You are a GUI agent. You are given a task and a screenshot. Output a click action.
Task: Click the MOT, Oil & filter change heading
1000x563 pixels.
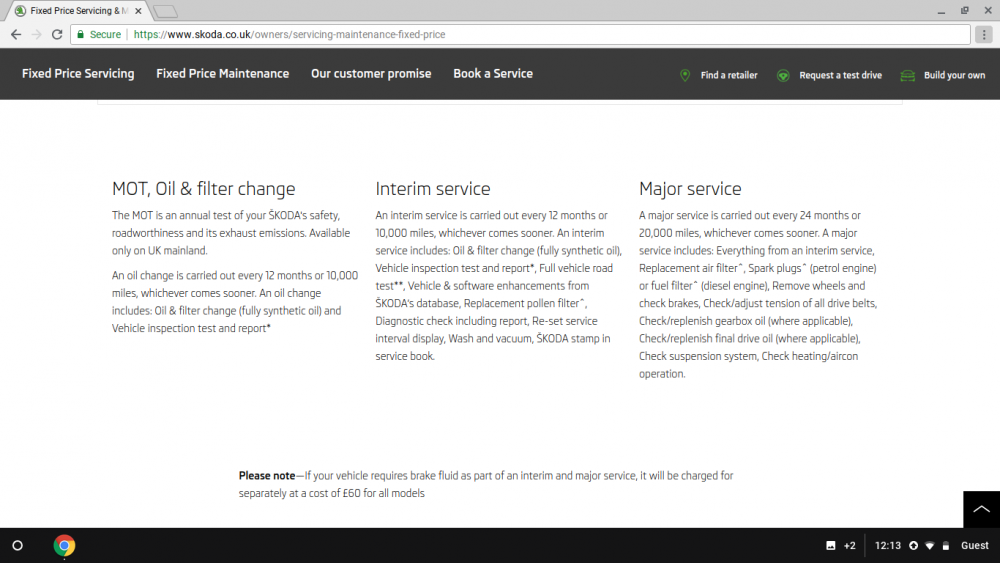[203, 189]
